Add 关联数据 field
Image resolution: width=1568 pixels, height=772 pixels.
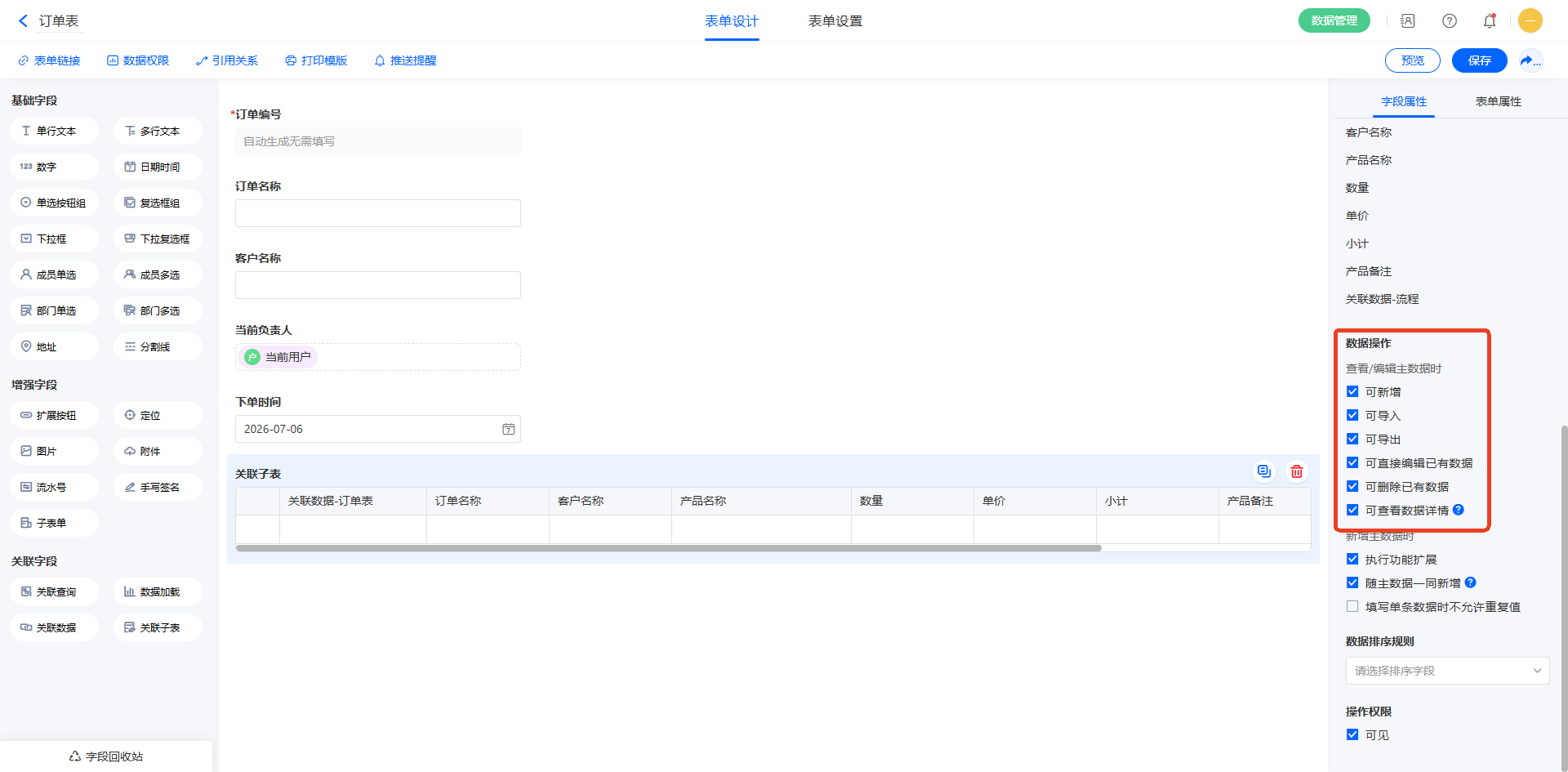(54, 627)
